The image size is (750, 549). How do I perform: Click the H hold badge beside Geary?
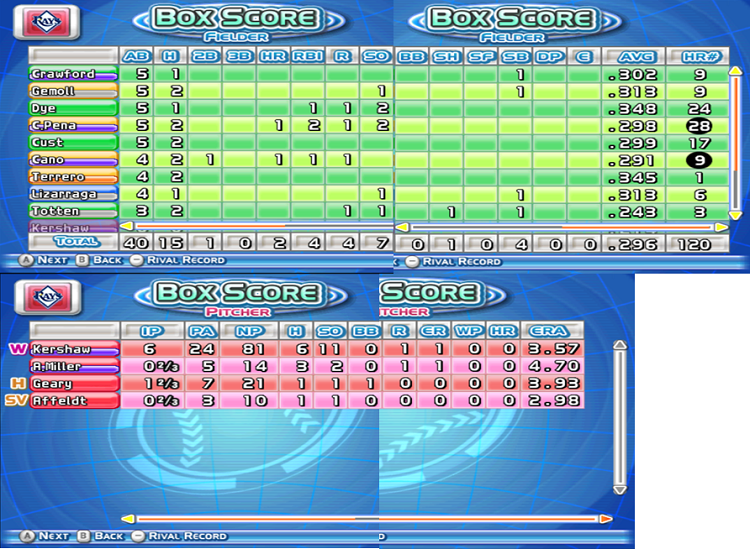click(18, 383)
